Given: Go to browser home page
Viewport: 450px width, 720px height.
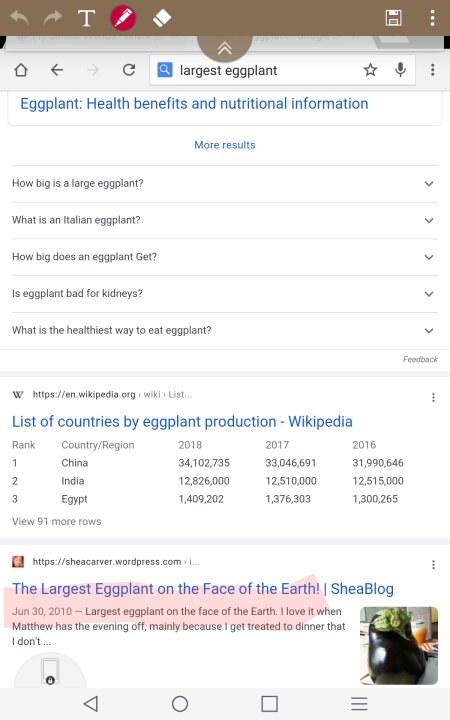Looking at the screenshot, I should [21, 70].
